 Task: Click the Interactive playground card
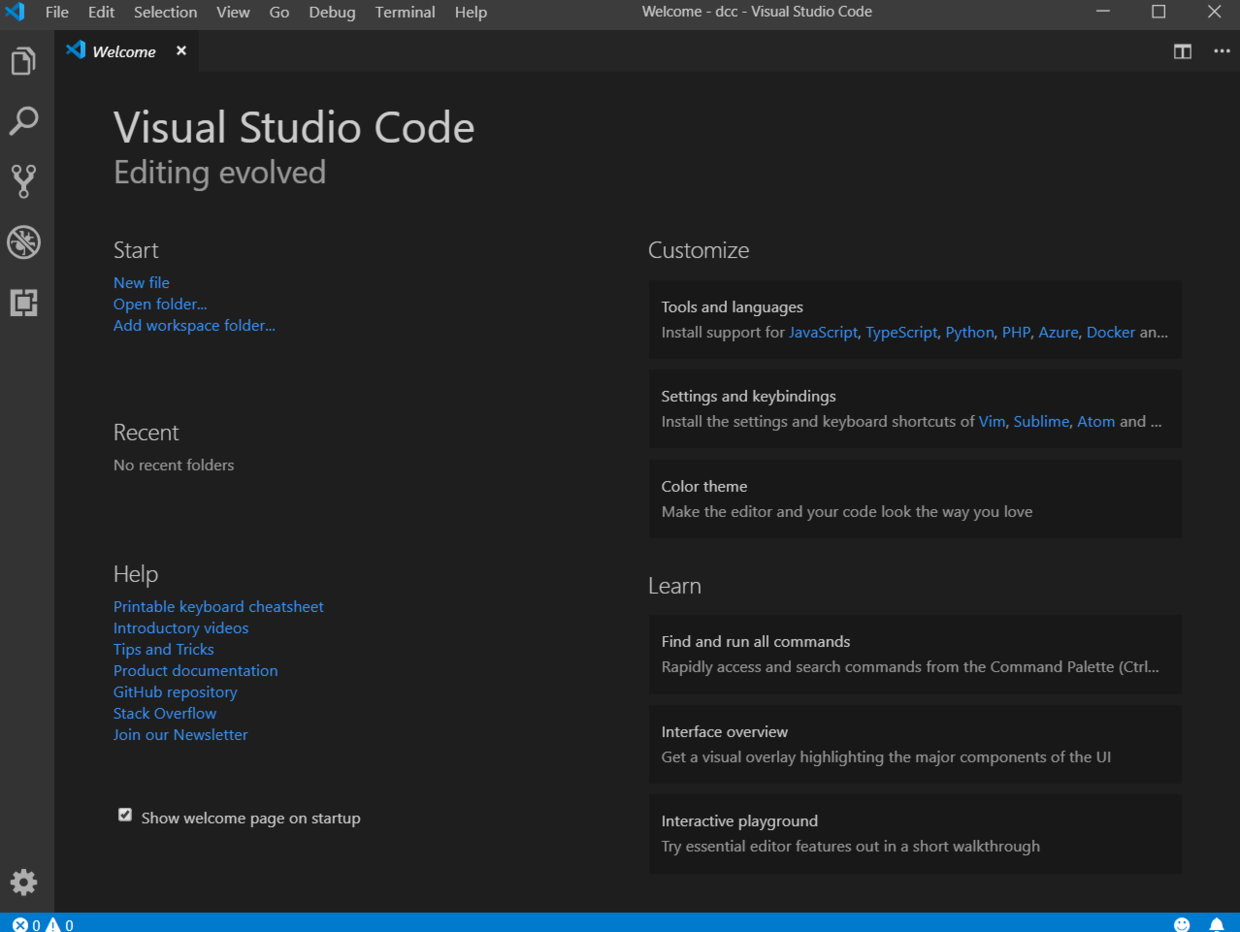[914, 833]
